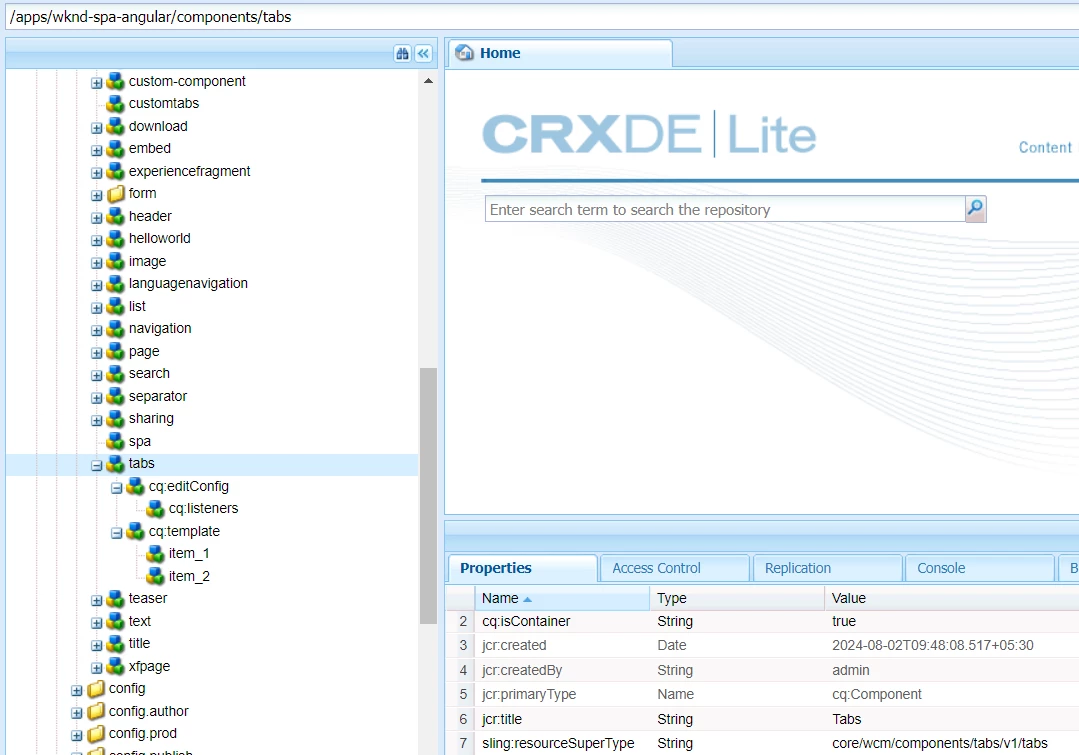Open the Content link
This screenshot has width=1079, height=755.
1045,147
